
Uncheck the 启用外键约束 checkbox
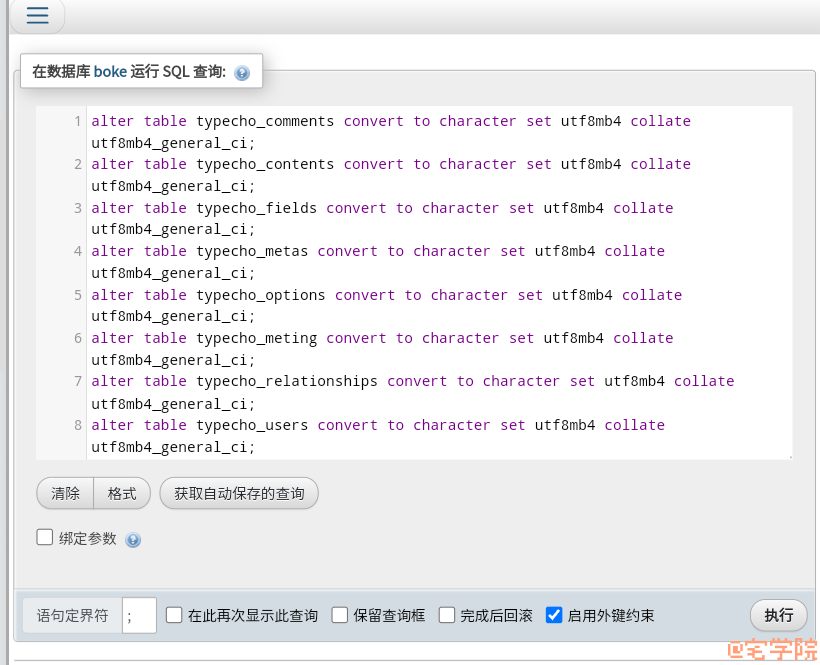(x=554, y=615)
